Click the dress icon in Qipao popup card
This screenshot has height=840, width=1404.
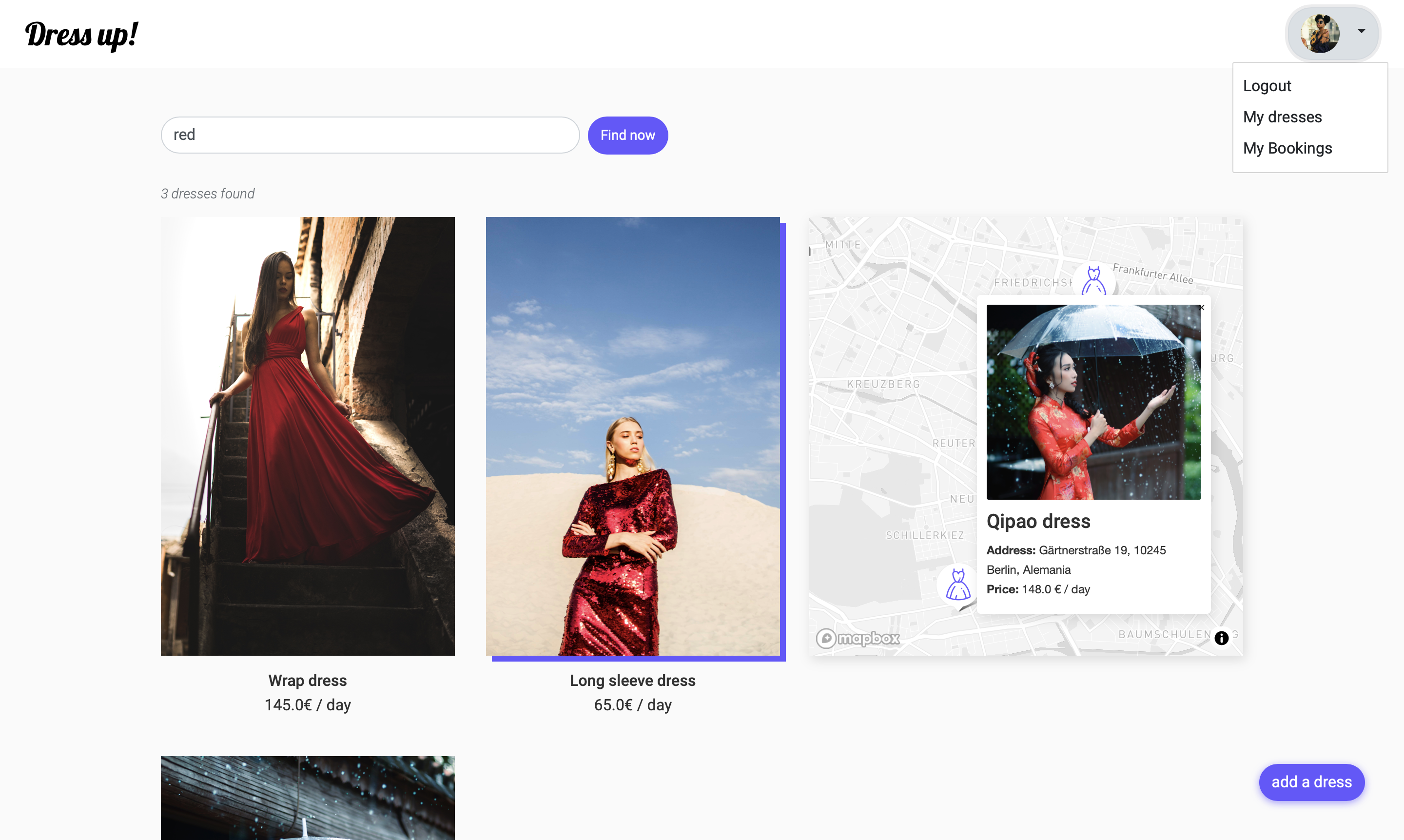point(957,583)
